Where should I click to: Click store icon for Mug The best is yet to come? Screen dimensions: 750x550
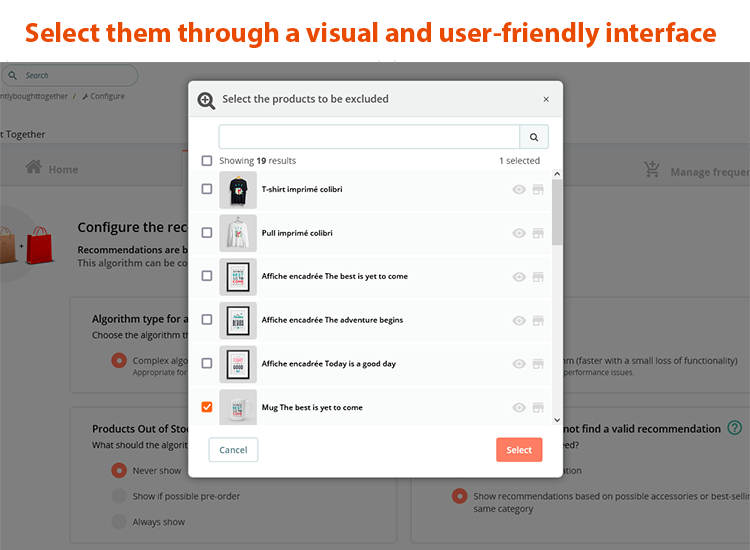[x=538, y=407]
